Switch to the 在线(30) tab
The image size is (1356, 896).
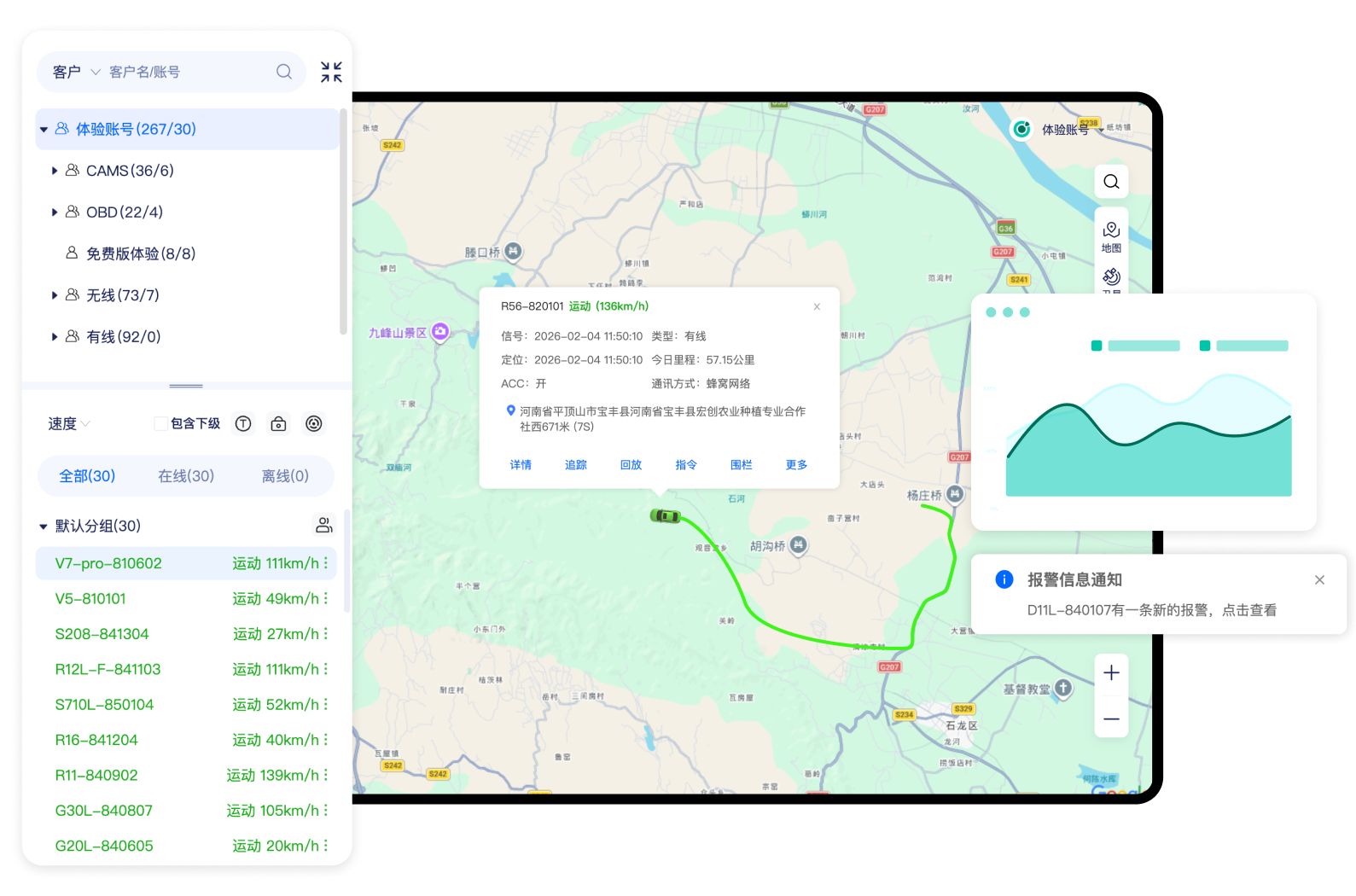pos(186,476)
